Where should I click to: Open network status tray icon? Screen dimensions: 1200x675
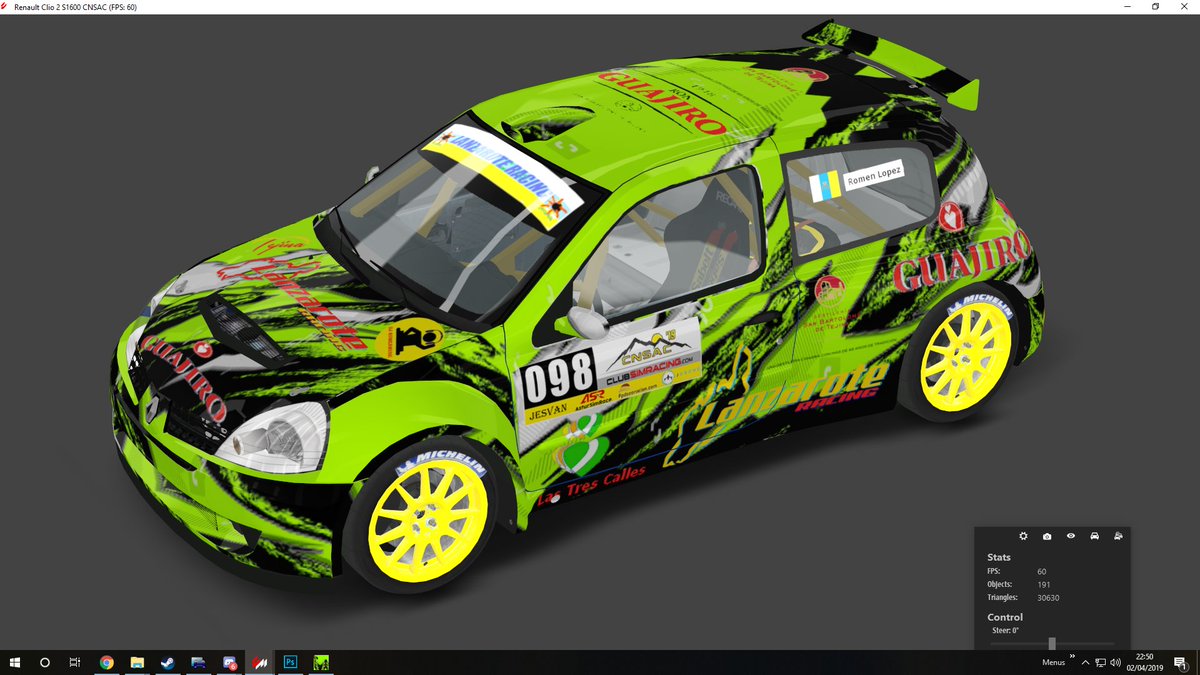tap(1100, 662)
